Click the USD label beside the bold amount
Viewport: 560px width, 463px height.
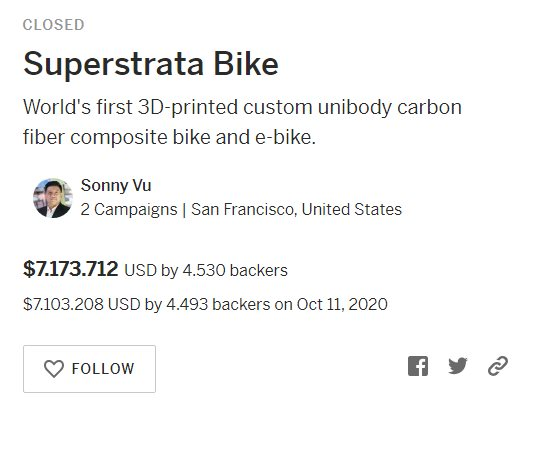point(140,270)
